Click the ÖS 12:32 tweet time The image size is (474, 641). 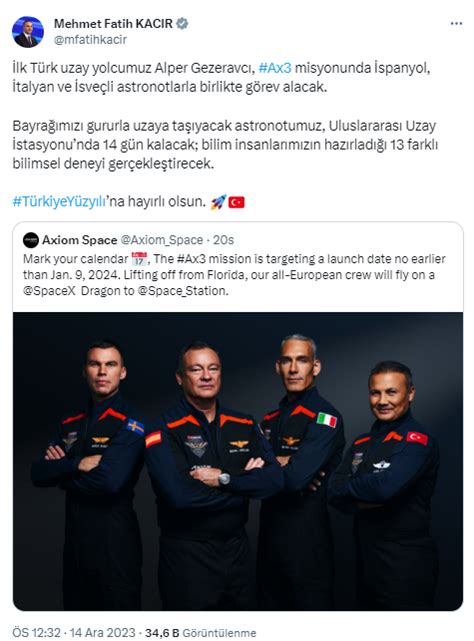point(36,633)
